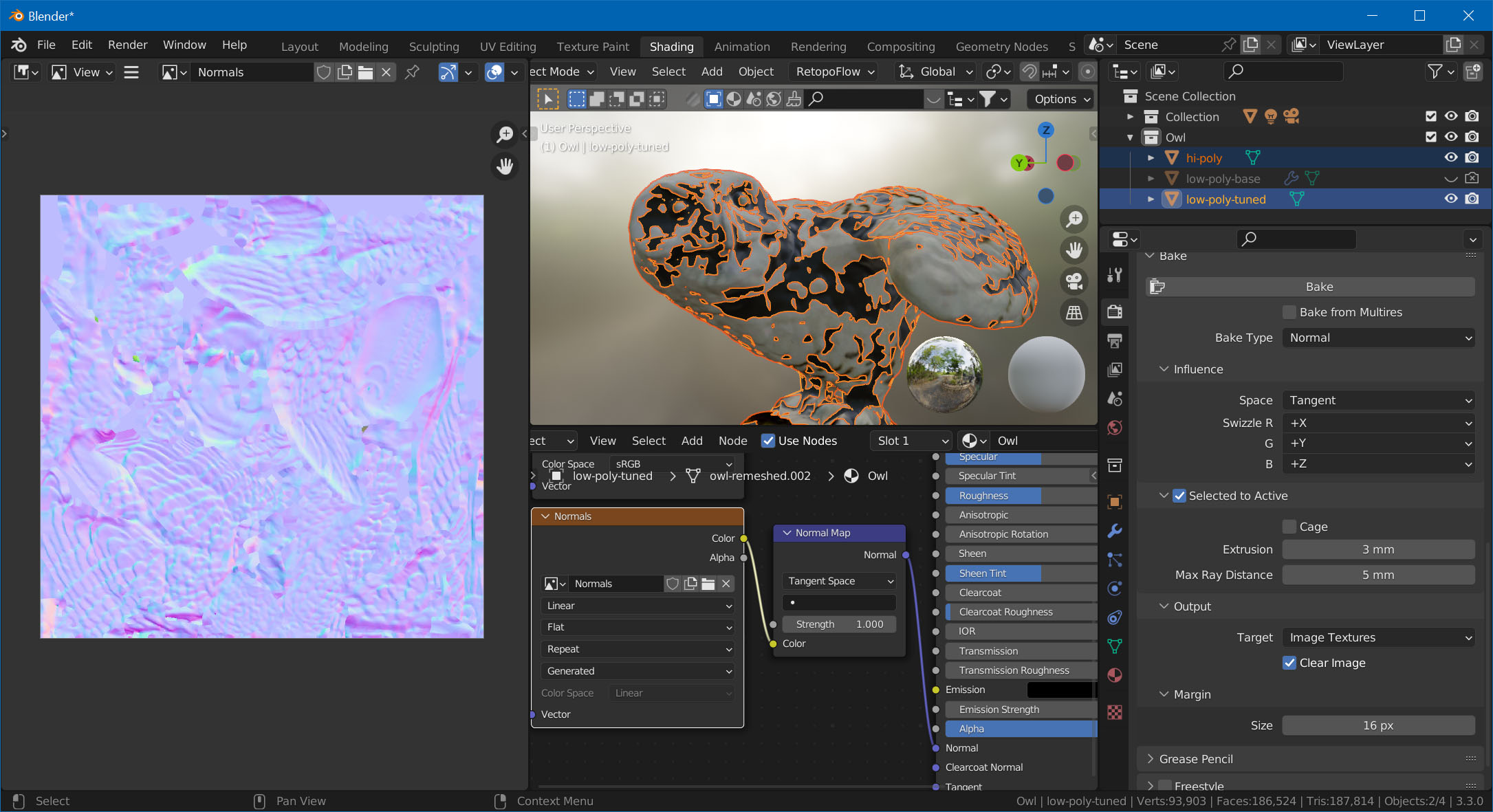The height and width of the screenshot is (812, 1493).
Task: Open the Bake Type dropdown
Action: (x=1379, y=338)
